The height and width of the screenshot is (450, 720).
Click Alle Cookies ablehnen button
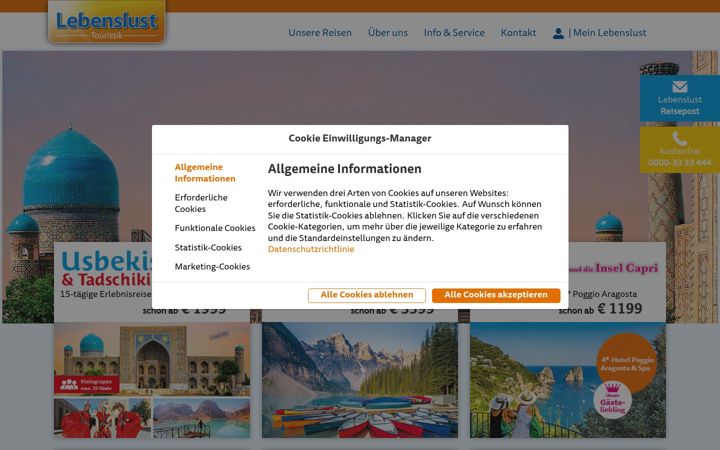click(x=367, y=295)
